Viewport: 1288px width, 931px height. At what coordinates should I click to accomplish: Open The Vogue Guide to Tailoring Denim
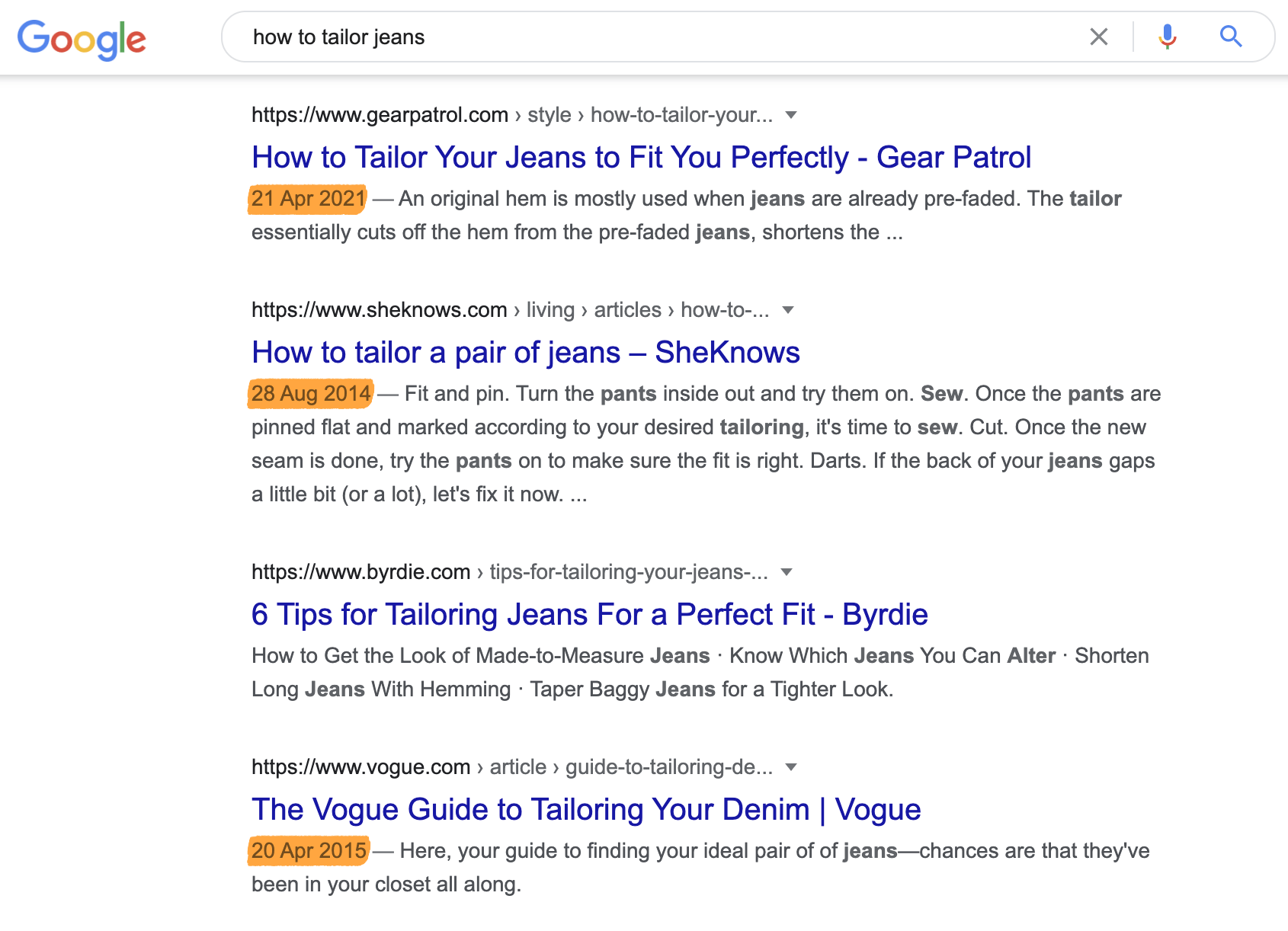coord(585,810)
